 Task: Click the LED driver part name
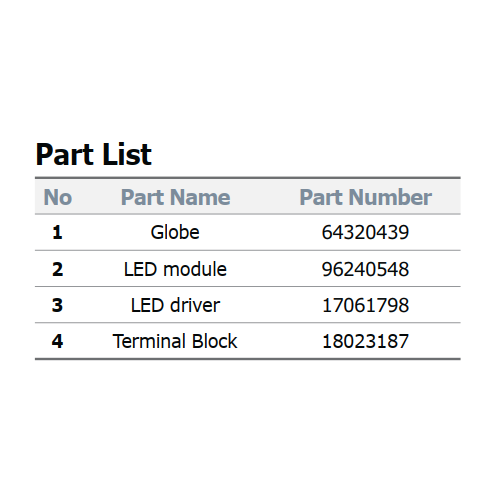pos(175,305)
